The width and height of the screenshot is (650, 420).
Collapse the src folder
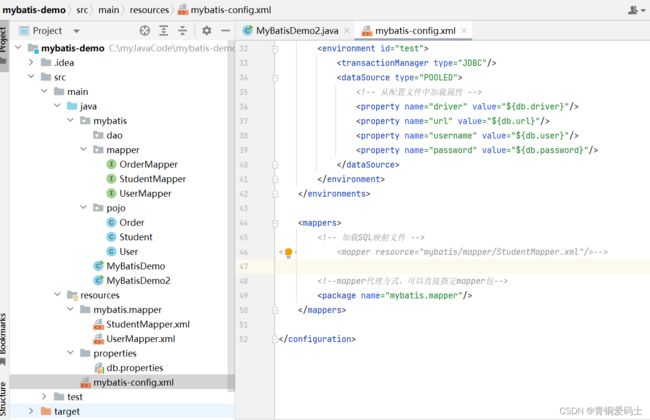(x=31, y=77)
